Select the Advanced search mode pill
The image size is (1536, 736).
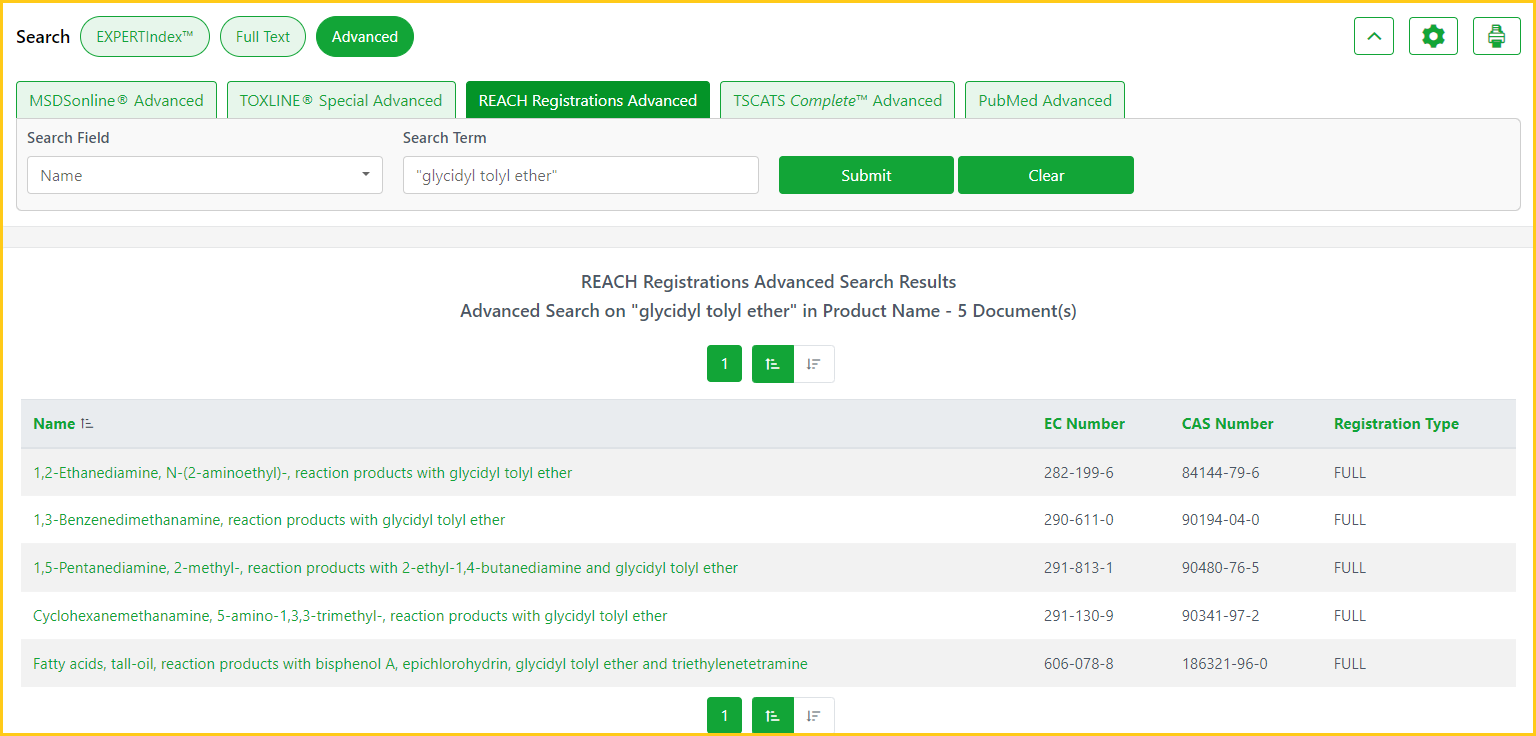[364, 37]
